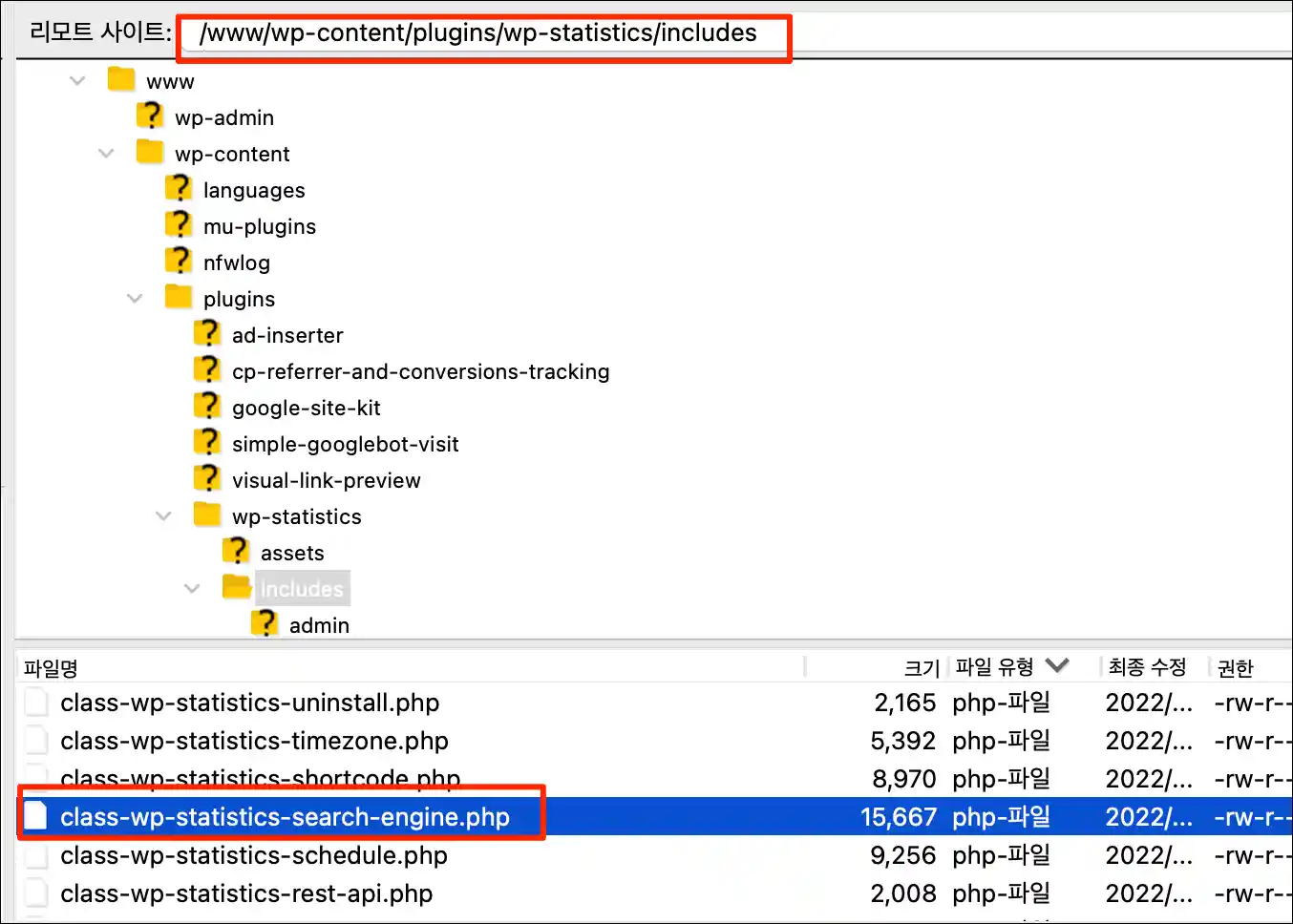
Task: Select the wp-admin tree label
Action: click(224, 118)
